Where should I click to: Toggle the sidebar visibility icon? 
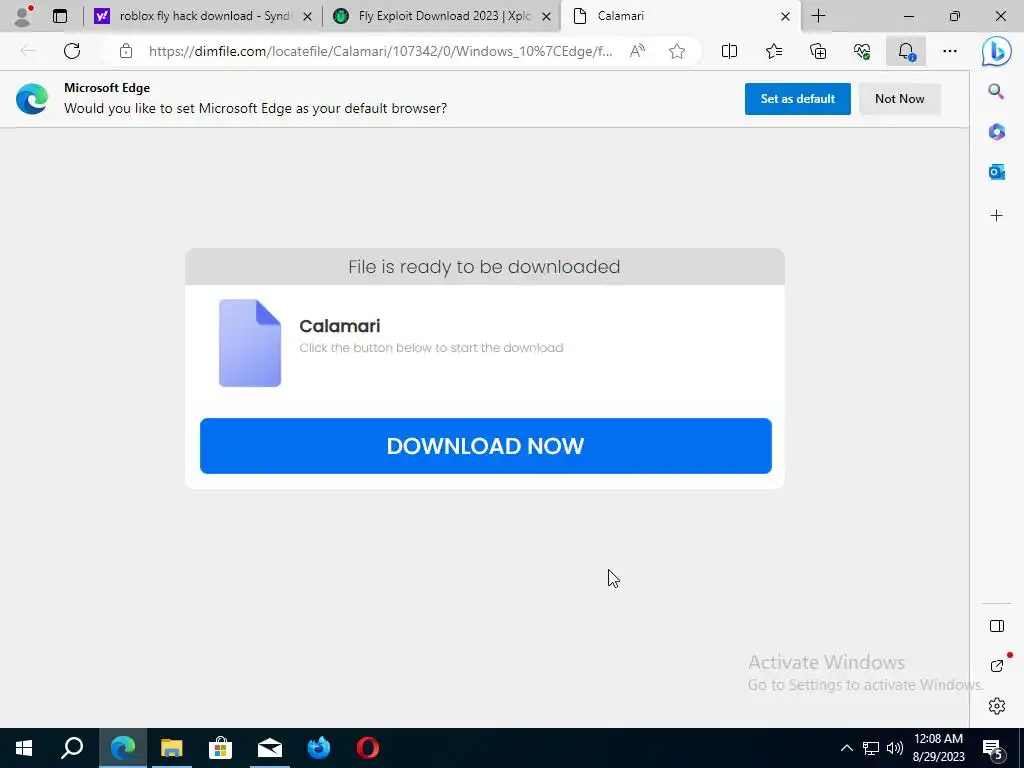click(997, 626)
